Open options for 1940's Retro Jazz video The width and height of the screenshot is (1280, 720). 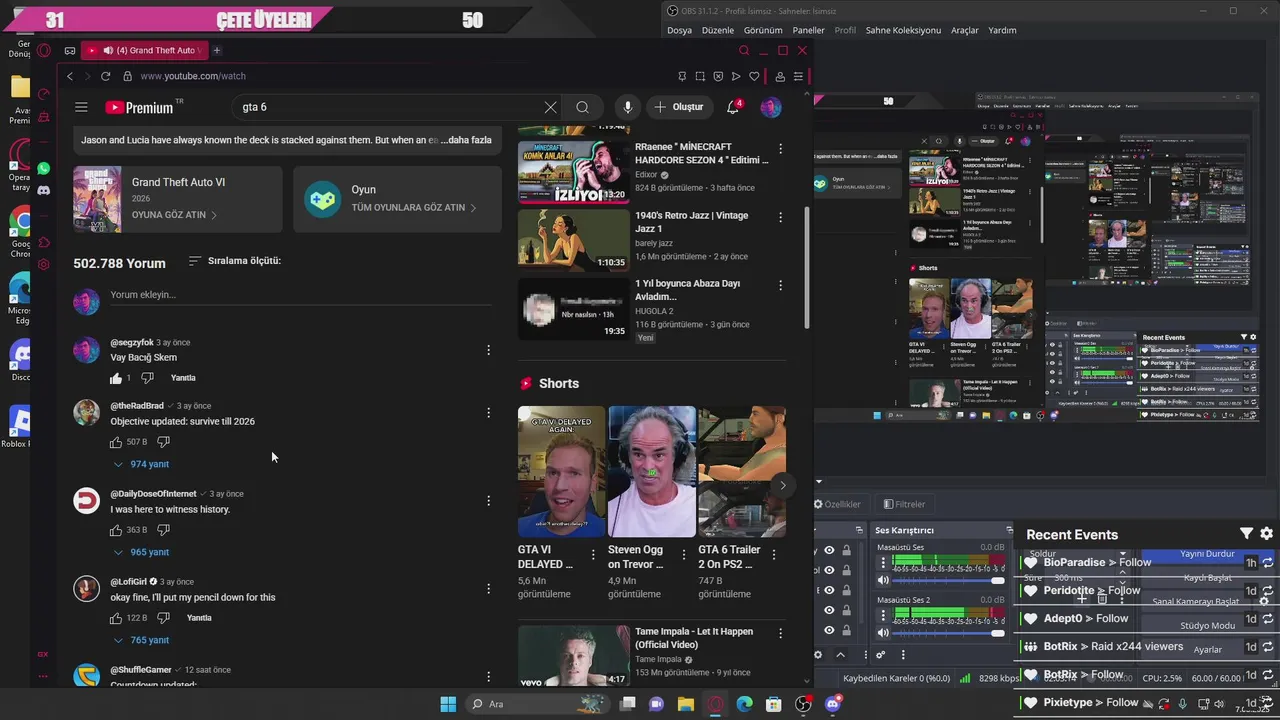pos(781,217)
